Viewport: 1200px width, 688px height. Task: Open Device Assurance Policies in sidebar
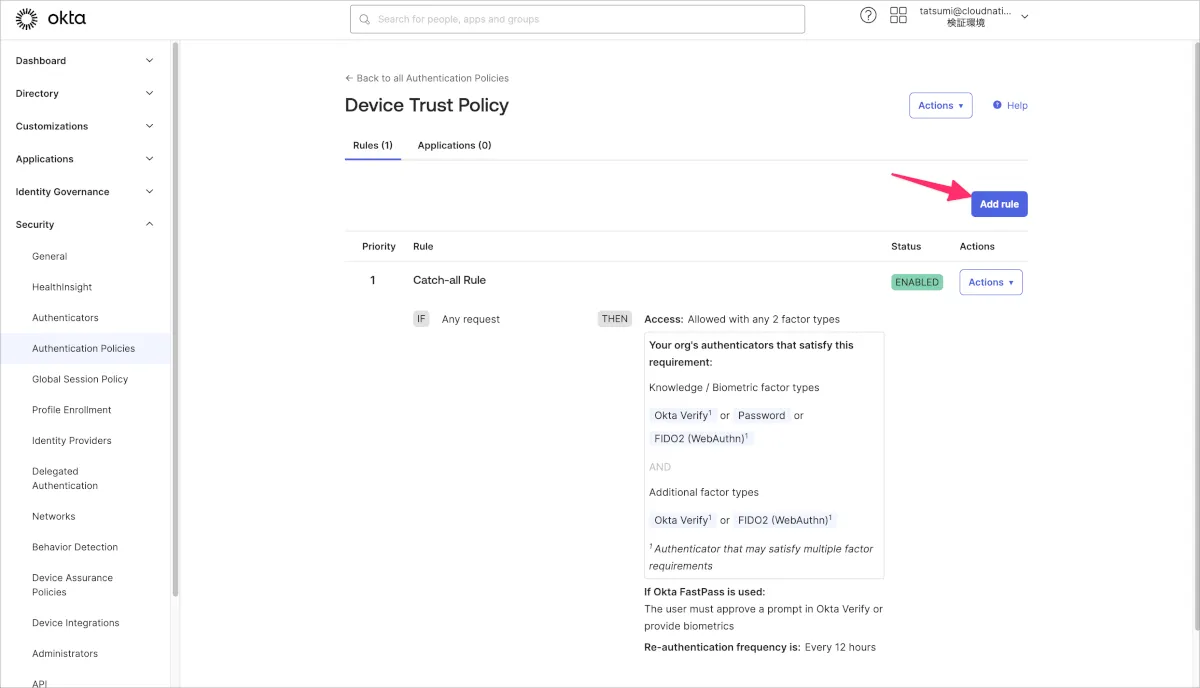72,585
